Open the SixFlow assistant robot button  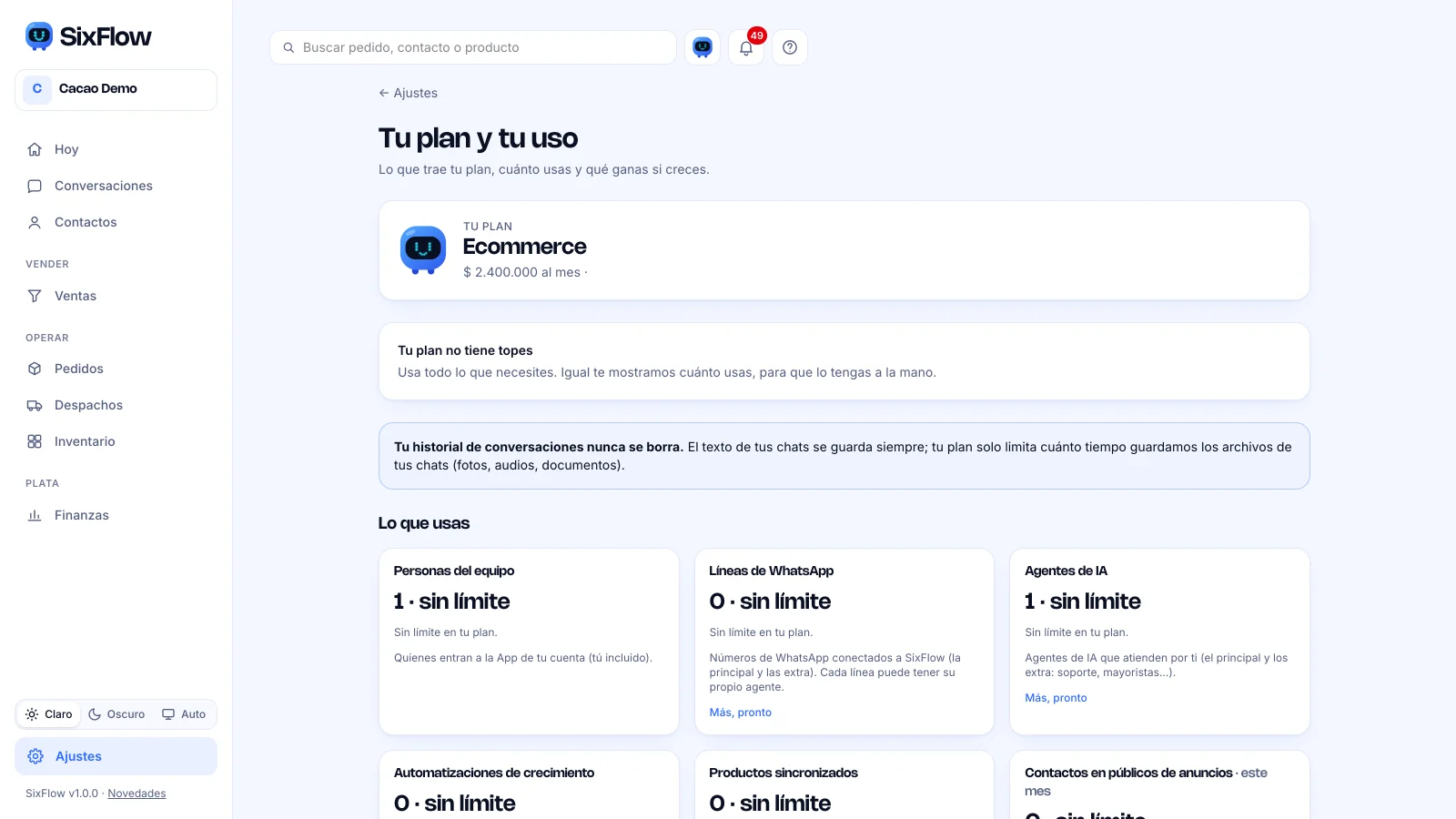[703, 47]
